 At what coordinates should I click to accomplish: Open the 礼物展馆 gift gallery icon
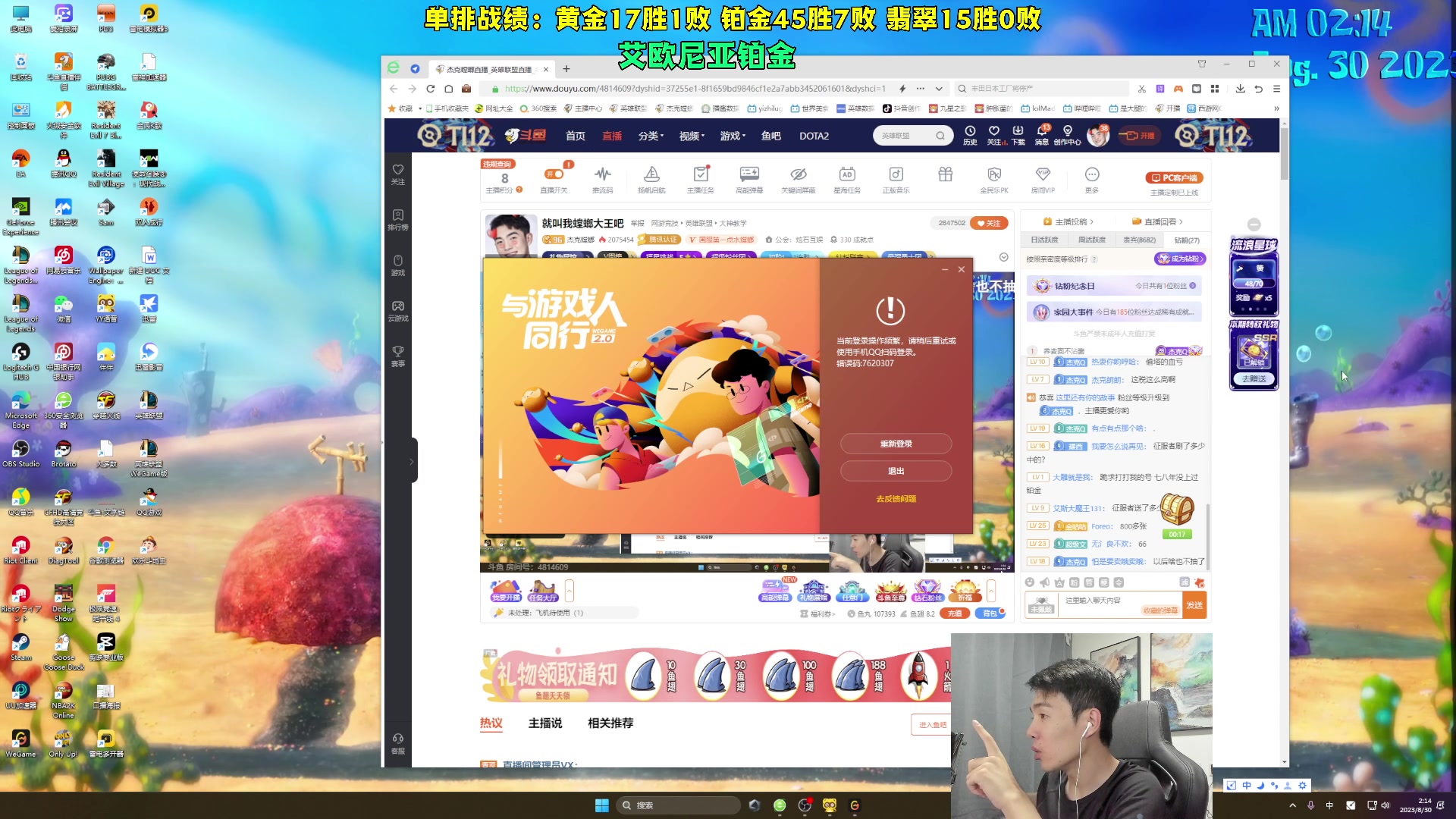[814, 590]
